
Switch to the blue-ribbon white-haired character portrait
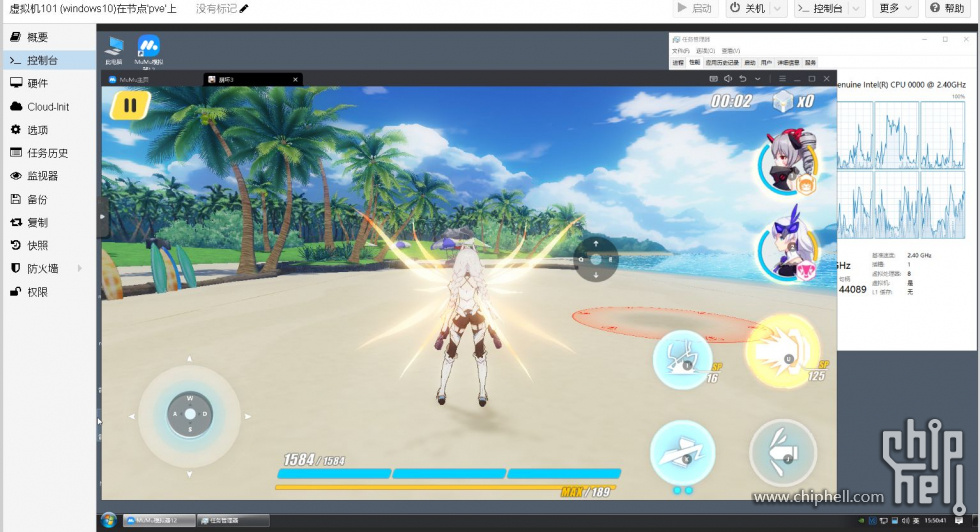click(x=788, y=246)
